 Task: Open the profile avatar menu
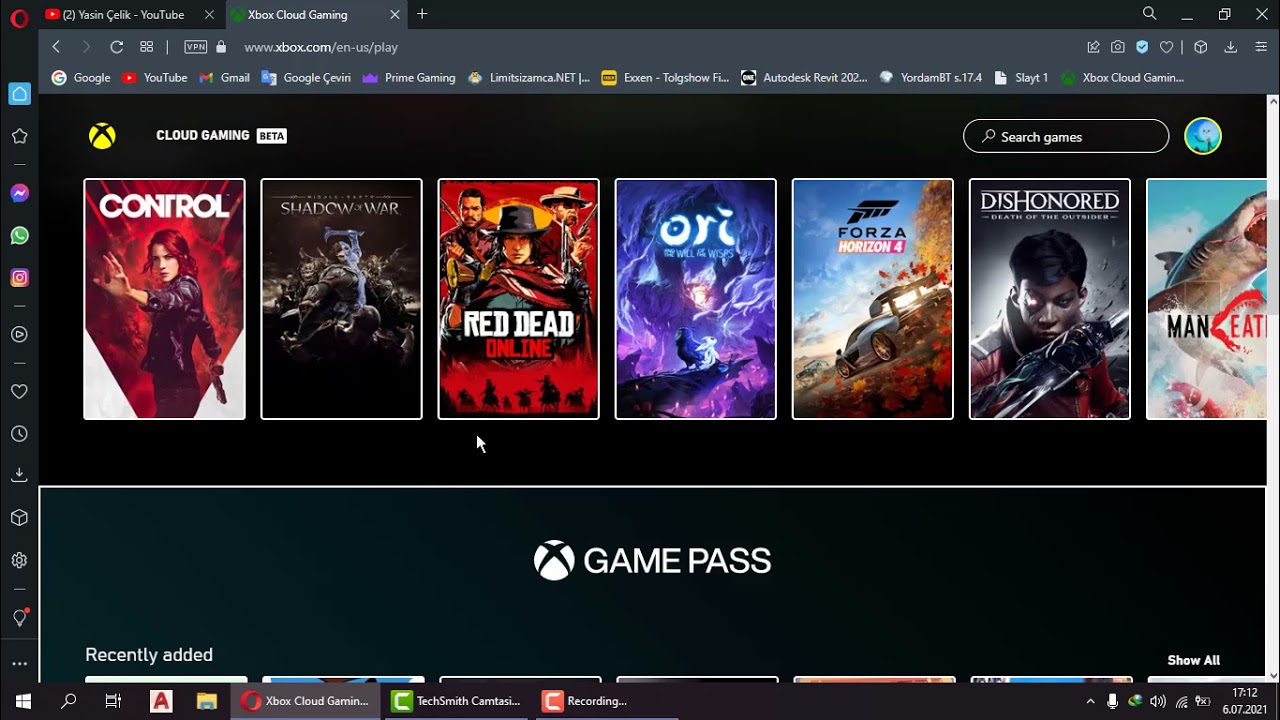tap(1203, 136)
